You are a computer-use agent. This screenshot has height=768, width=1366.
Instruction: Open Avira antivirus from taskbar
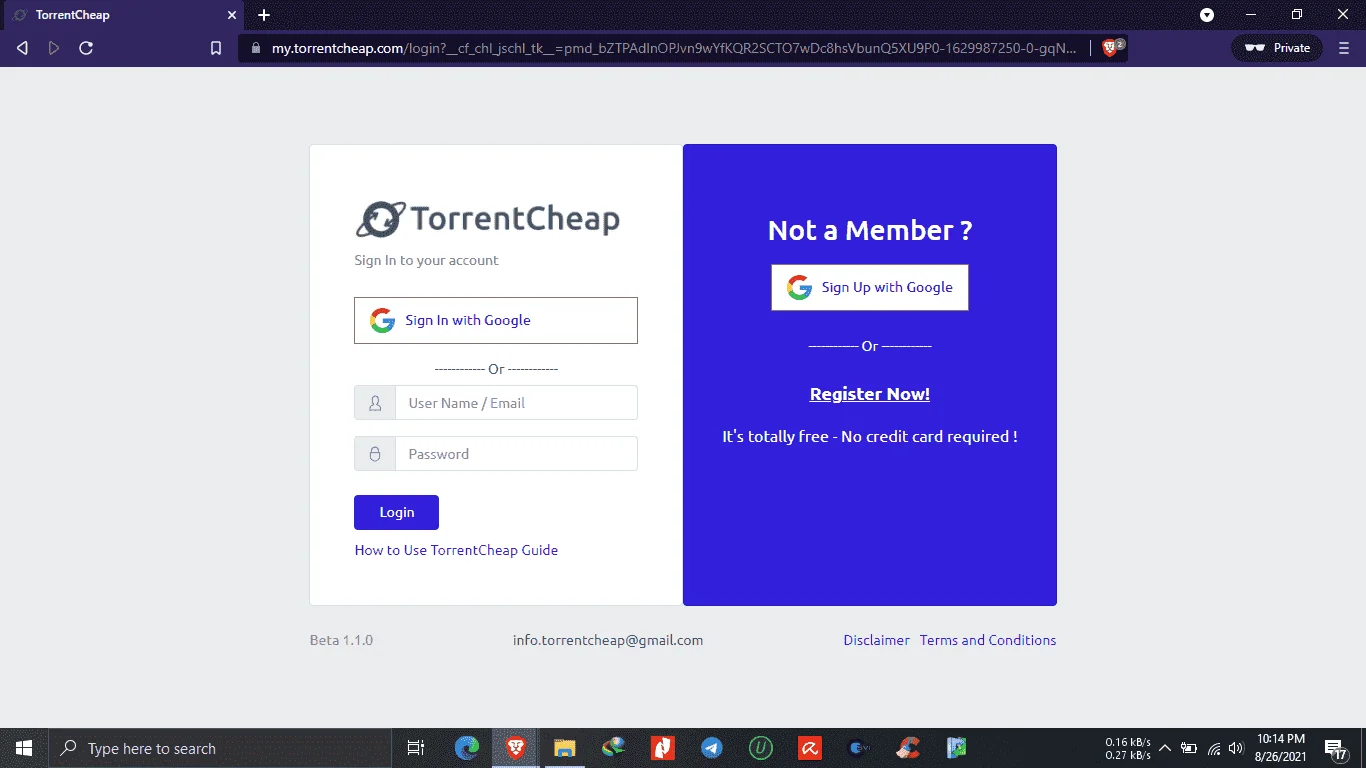(x=810, y=748)
